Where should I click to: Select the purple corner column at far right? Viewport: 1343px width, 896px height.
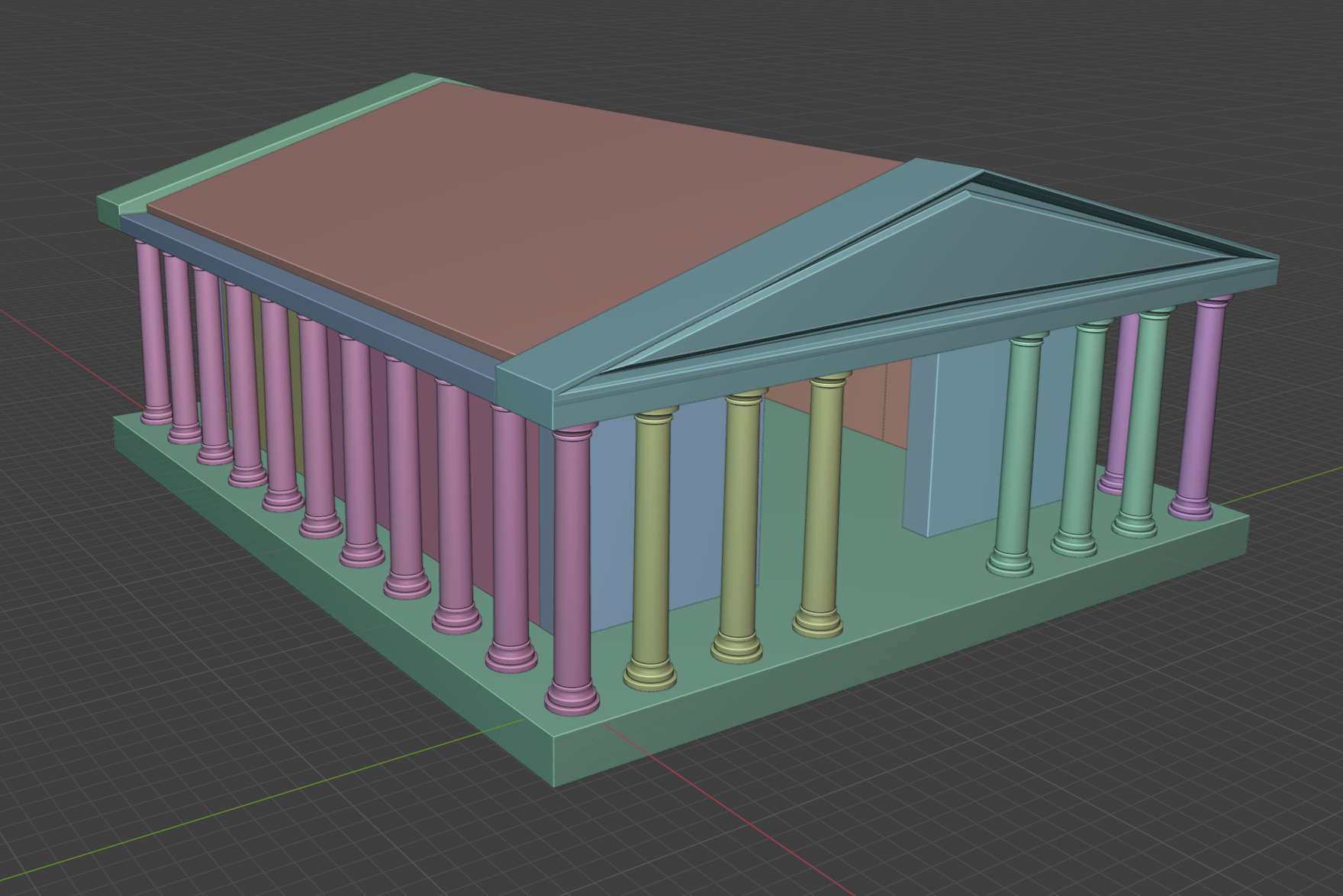[x=1200, y=407]
